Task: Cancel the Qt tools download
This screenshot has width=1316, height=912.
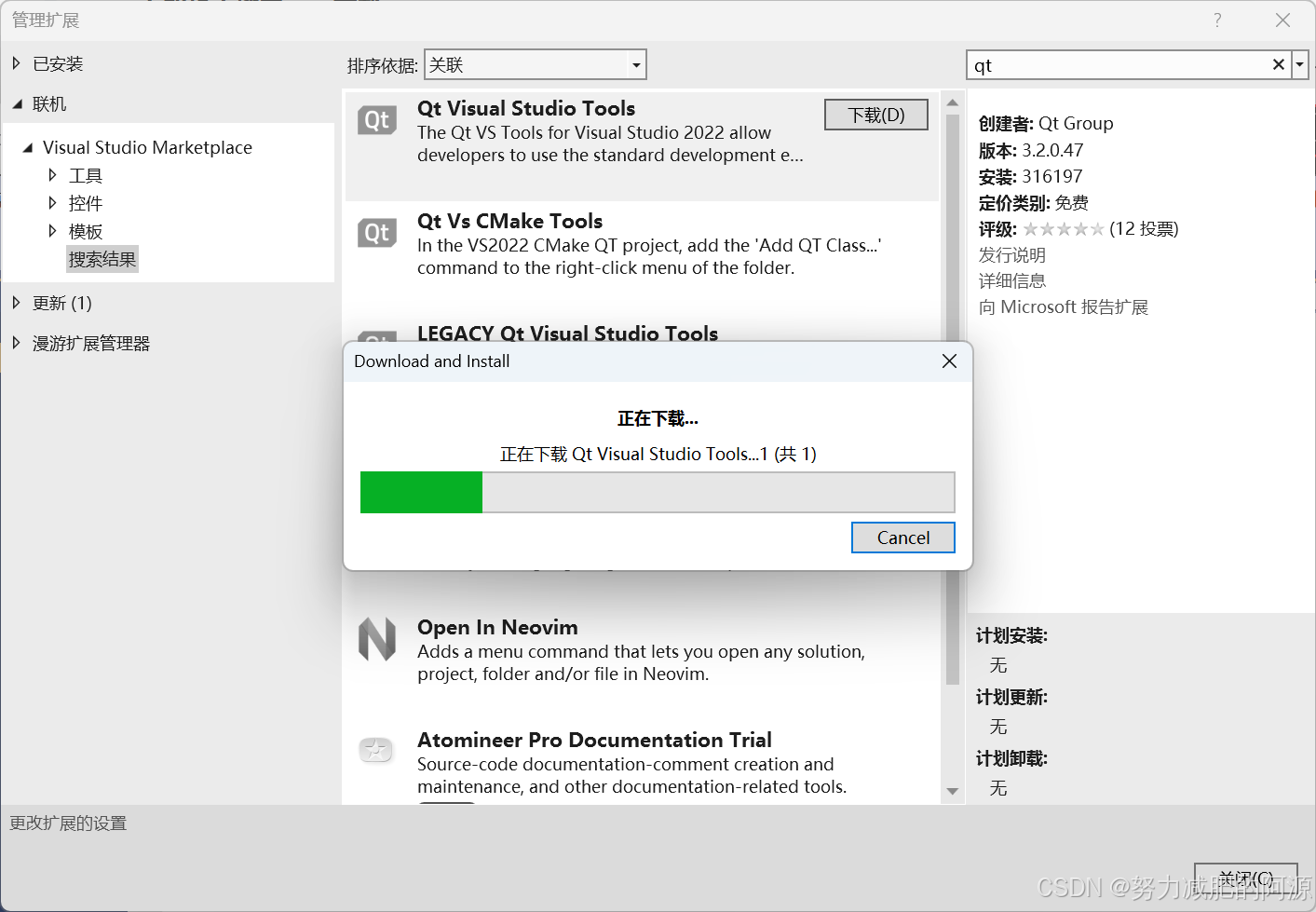Action: pos(903,538)
